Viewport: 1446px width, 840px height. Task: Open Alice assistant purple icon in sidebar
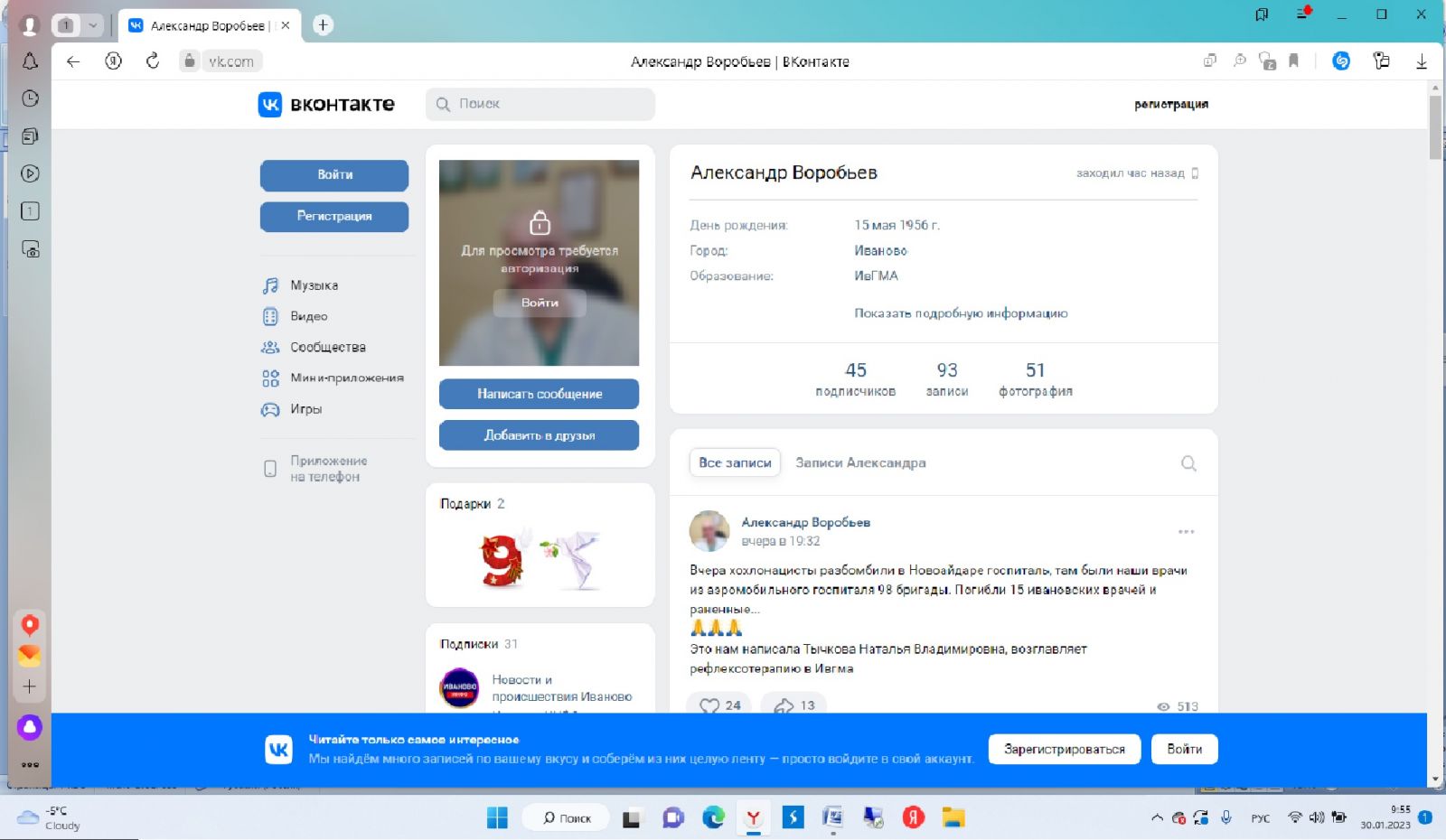tap(30, 726)
